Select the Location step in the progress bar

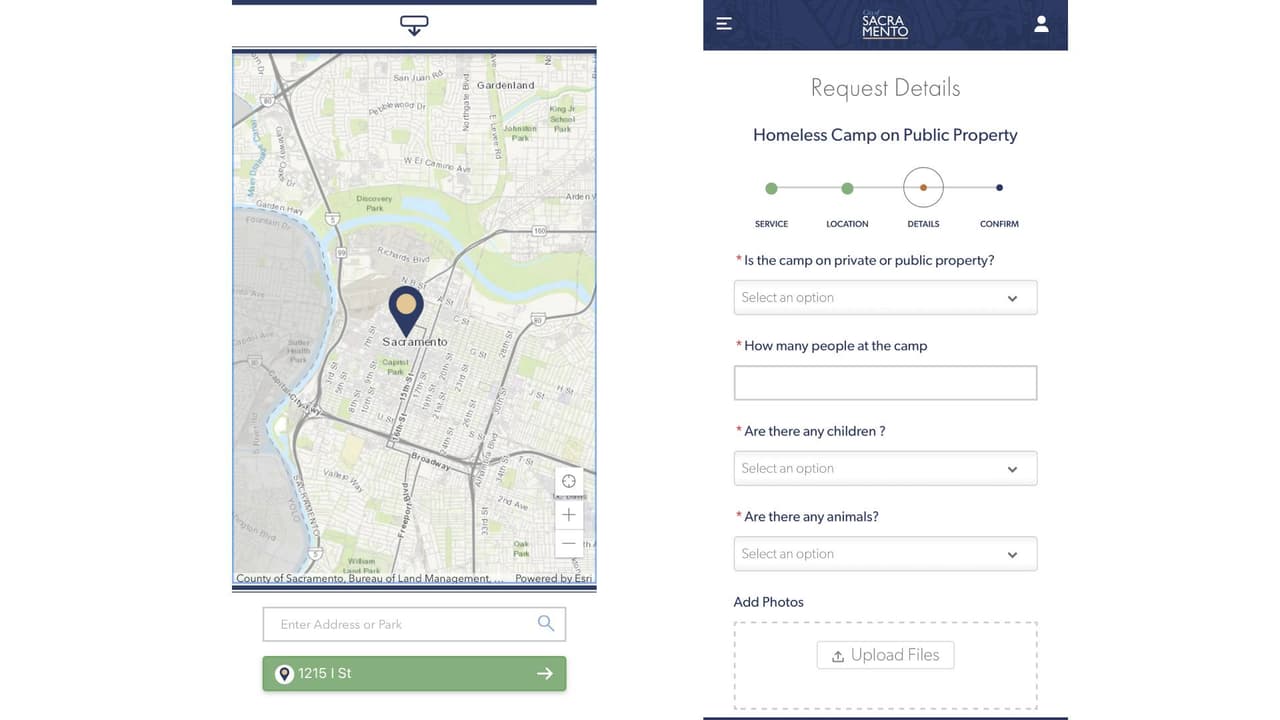(x=847, y=187)
